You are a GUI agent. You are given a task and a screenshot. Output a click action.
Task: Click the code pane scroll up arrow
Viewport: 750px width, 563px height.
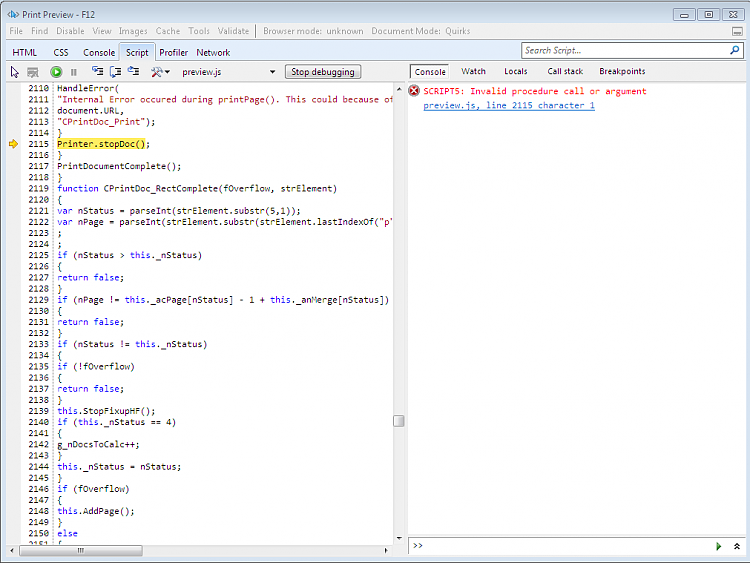point(399,89)
